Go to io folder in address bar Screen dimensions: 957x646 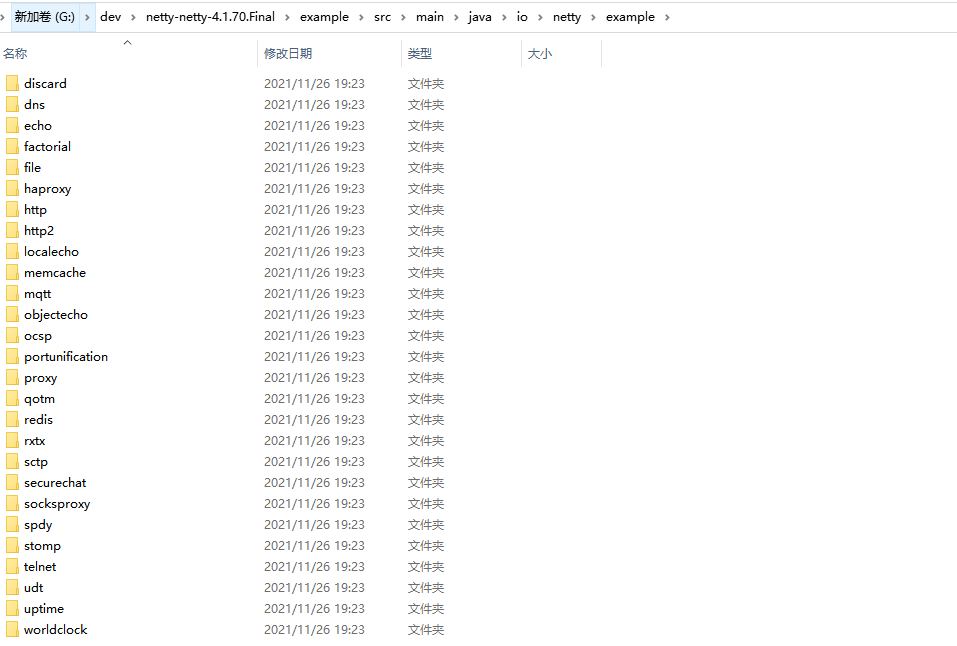[x=522, y=17]
